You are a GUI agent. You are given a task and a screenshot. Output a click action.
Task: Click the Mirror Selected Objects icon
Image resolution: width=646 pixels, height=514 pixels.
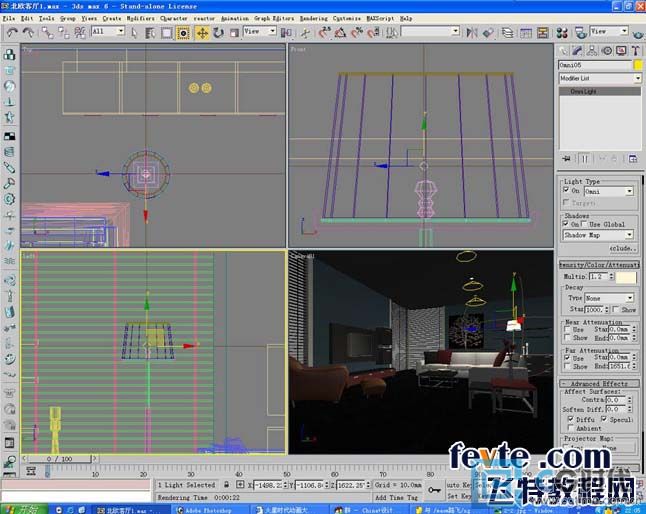[x=472, y=33]
